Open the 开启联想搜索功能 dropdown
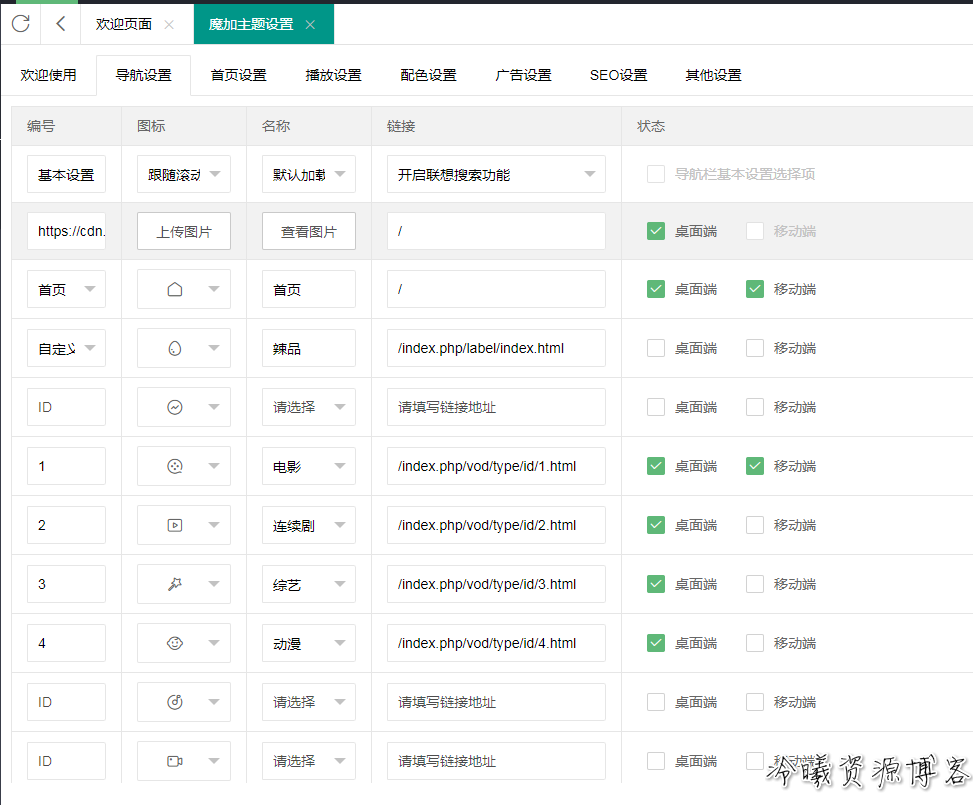The height and width of the screenshot is (805, 973). 496,174
